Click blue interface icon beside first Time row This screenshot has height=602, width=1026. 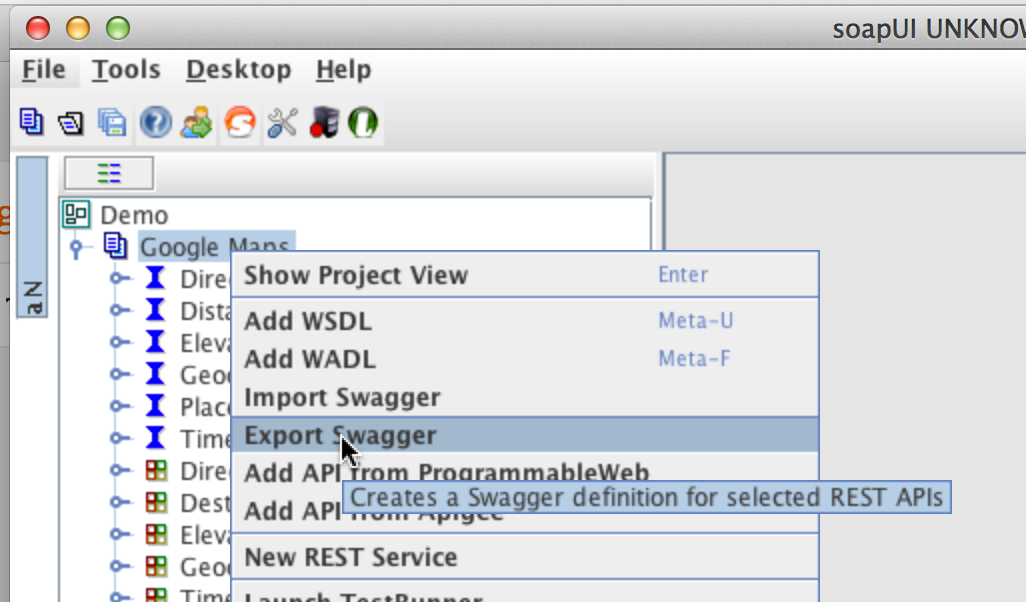[x=155, y=438]
